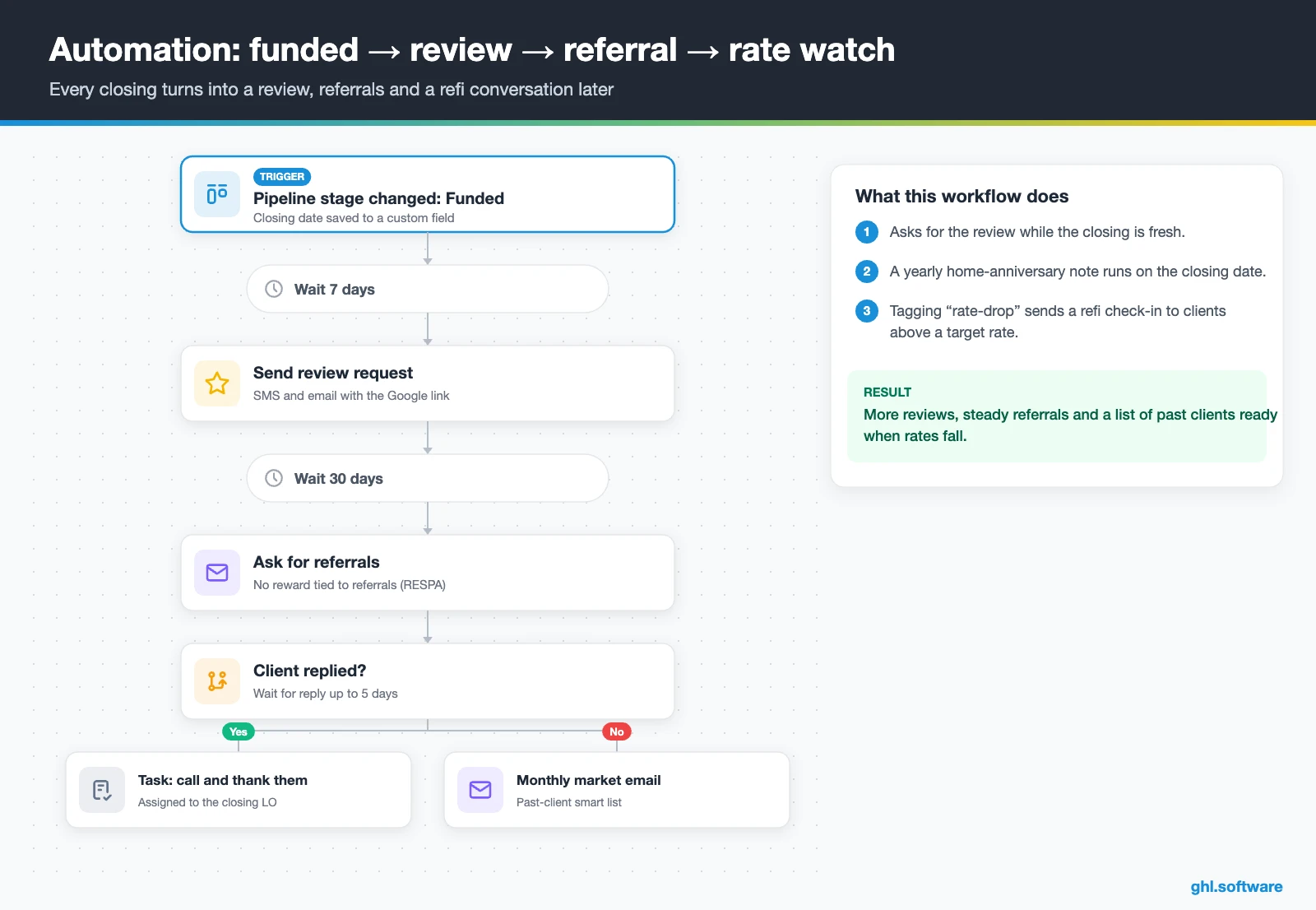Open the ghl.software link
This screenshot has width=1316, height=910.
pos(1236,886)
